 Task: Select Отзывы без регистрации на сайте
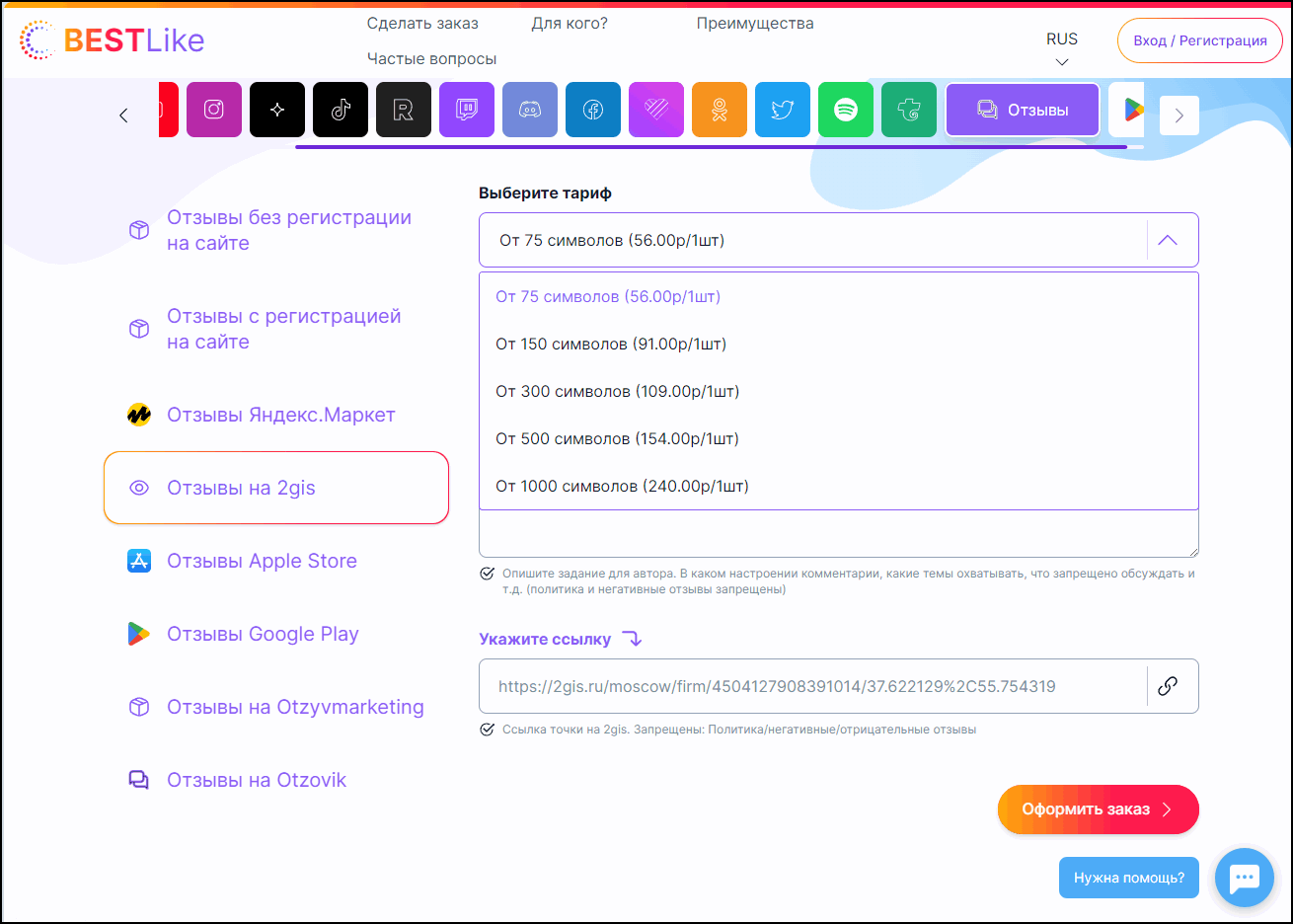(276, 230)
